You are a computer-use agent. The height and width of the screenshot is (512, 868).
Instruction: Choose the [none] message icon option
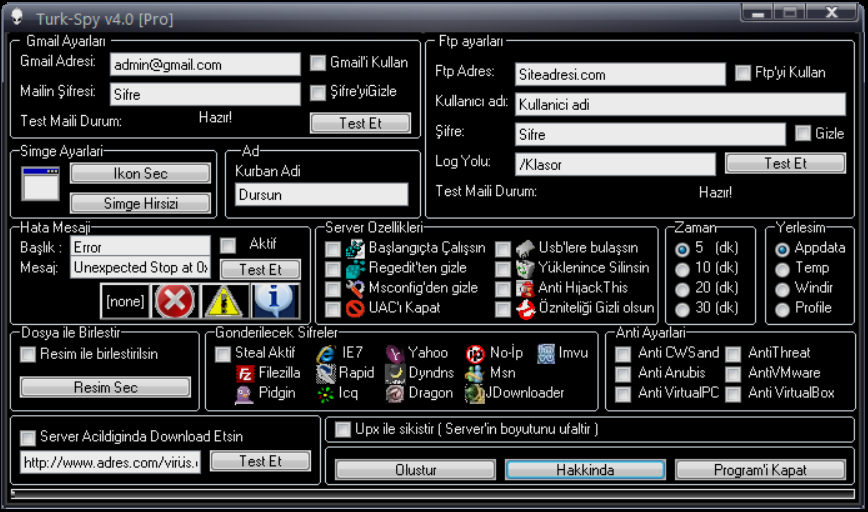[x=125, y=301]
